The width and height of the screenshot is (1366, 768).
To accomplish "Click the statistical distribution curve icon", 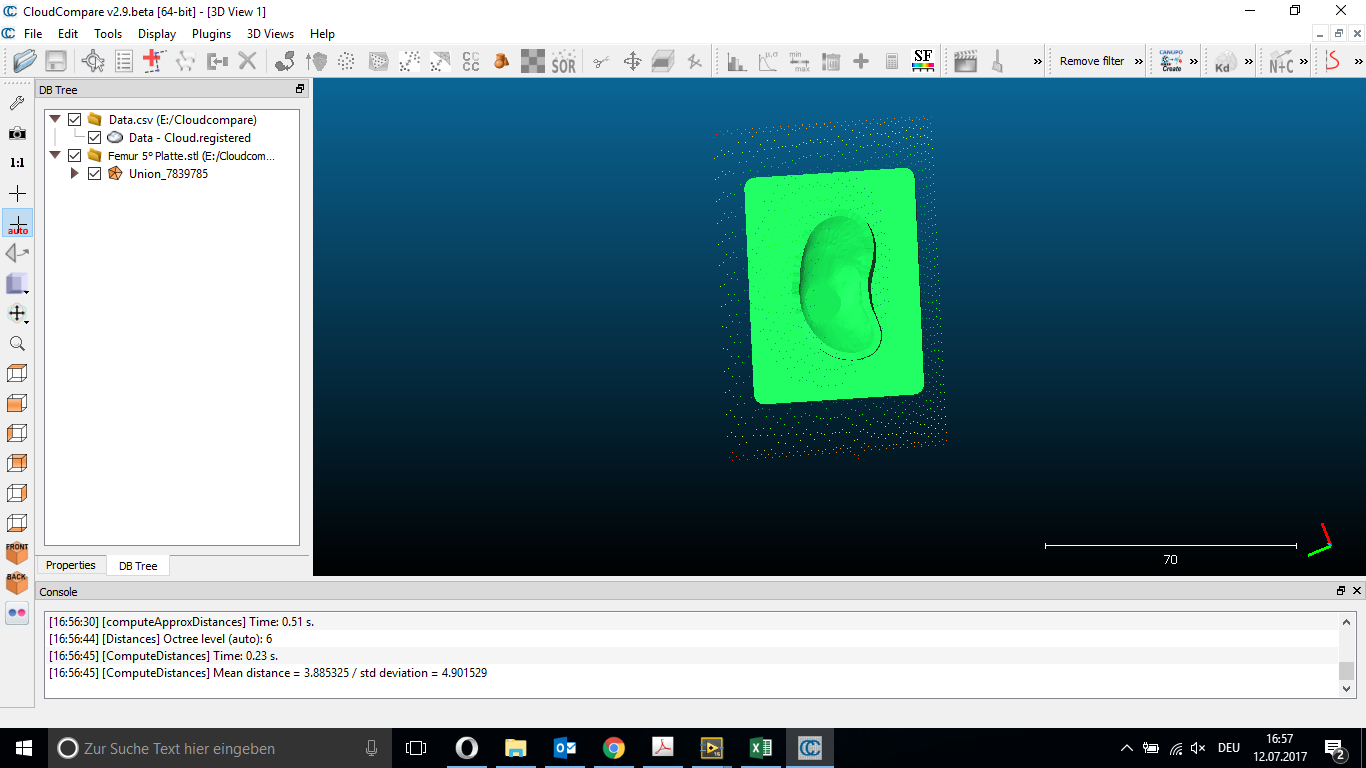I will pos(768,61).
